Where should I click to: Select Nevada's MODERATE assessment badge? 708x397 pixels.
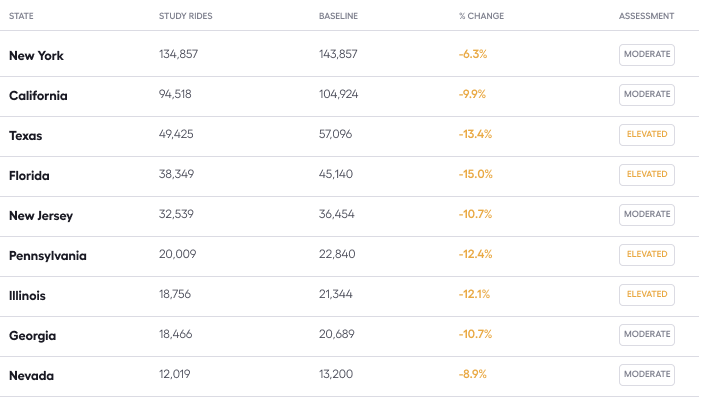coord(647,375)
